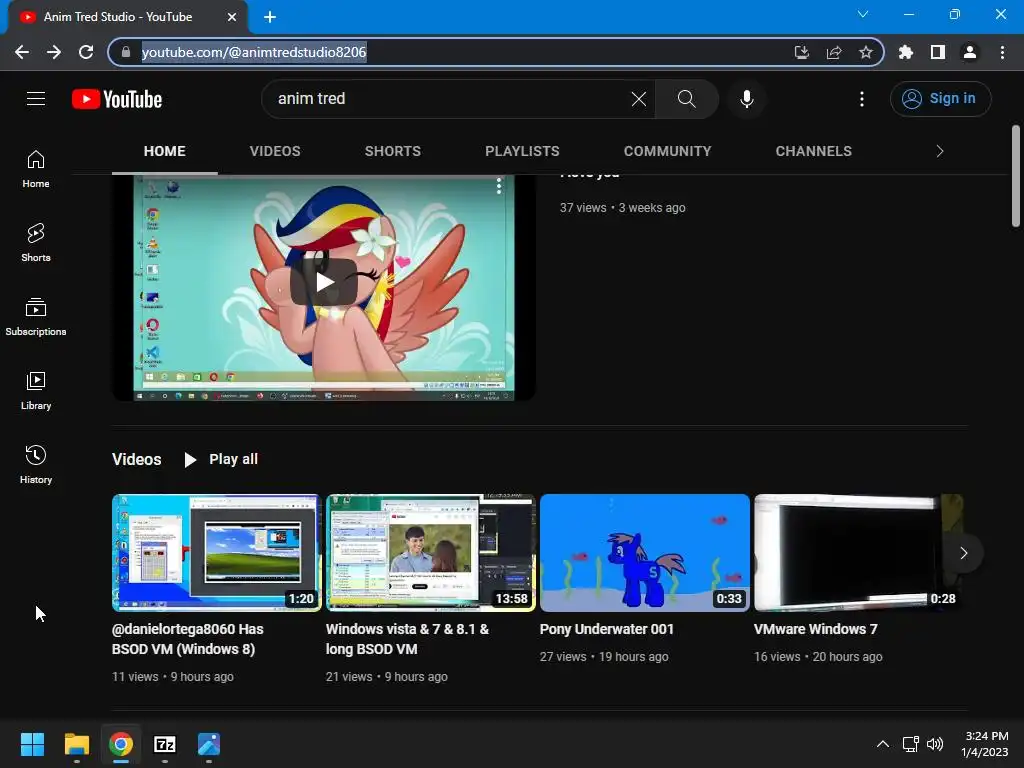Image resolution: width=1024 pixels, height=768 pixels.
Task: Clear the search box with X
Action: click(x=639, y=99)
